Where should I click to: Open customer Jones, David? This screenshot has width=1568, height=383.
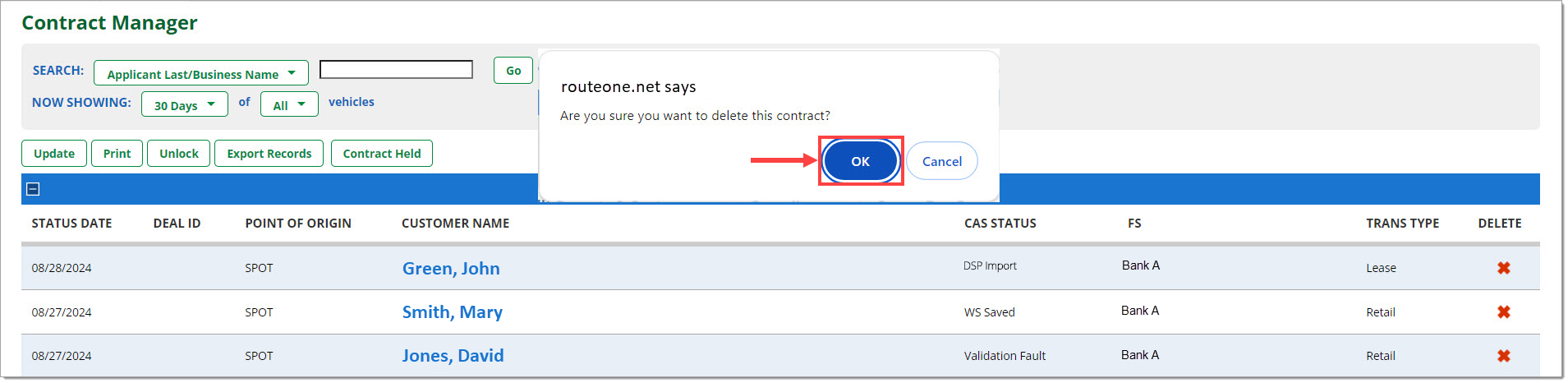point(453,356)
